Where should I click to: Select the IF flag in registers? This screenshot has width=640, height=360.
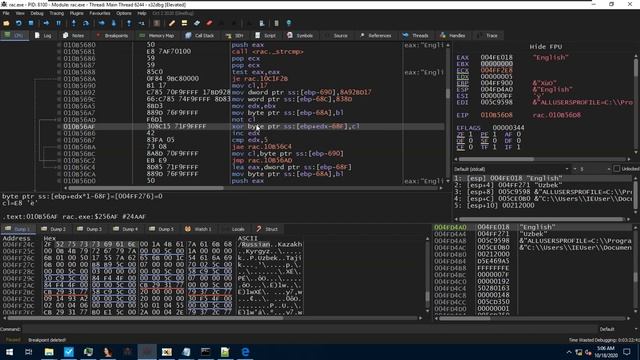pyautogui.click(x=509, y=147)
